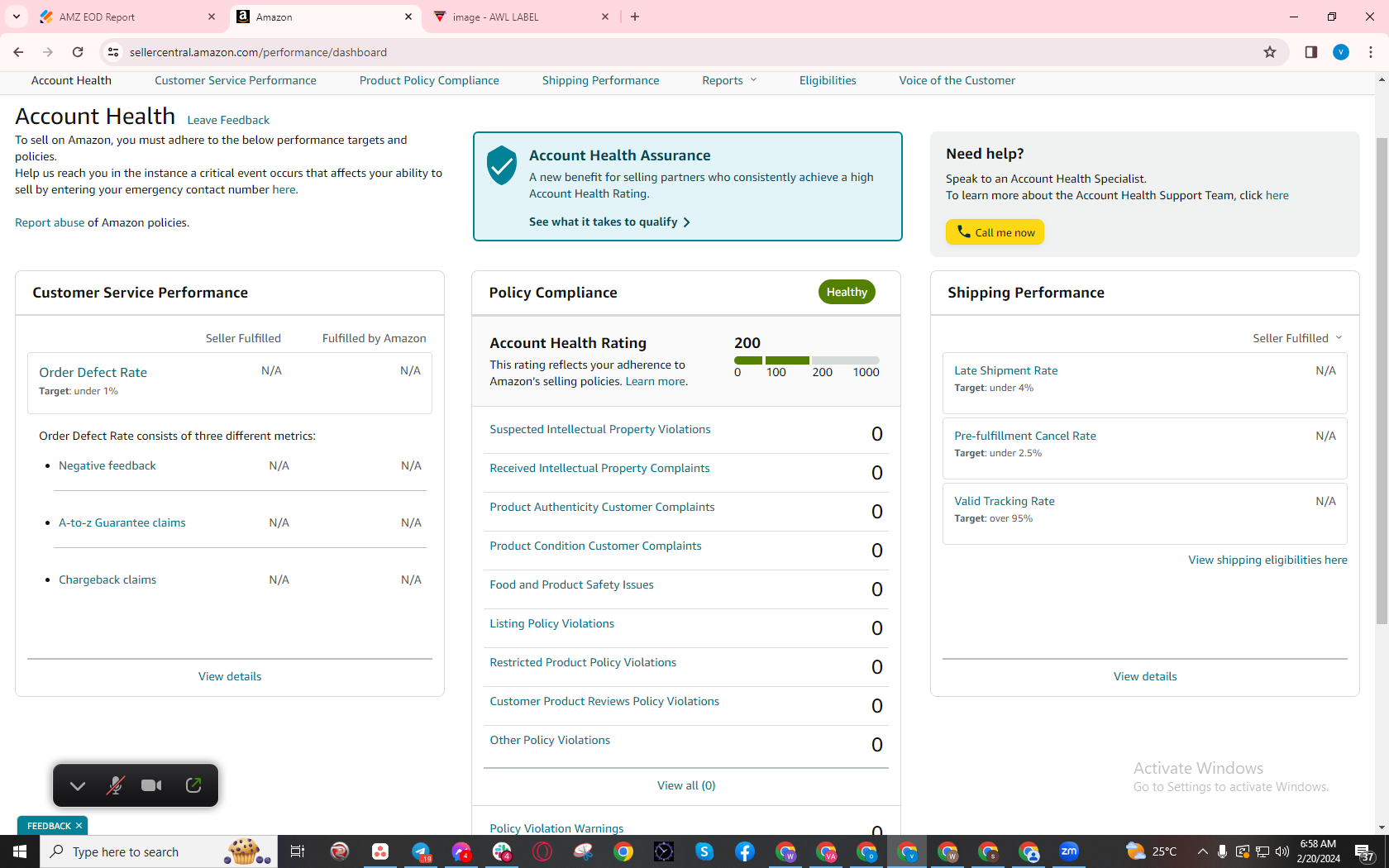This screenshot has height=868, width=1389.
Task: Close the AMZ EOD Report tab
Action: (212, 17)
